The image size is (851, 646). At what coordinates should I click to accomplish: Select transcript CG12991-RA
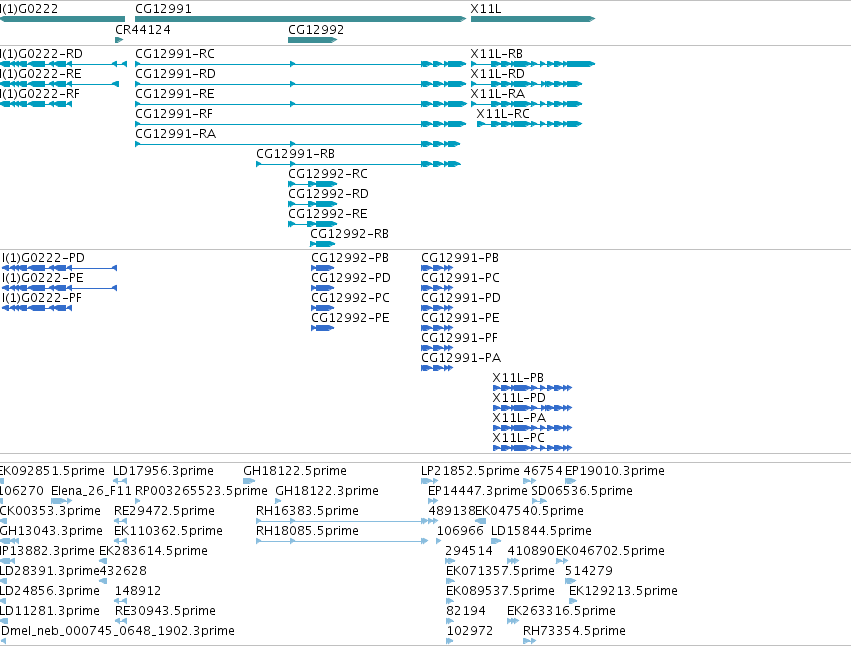point(297,144)
